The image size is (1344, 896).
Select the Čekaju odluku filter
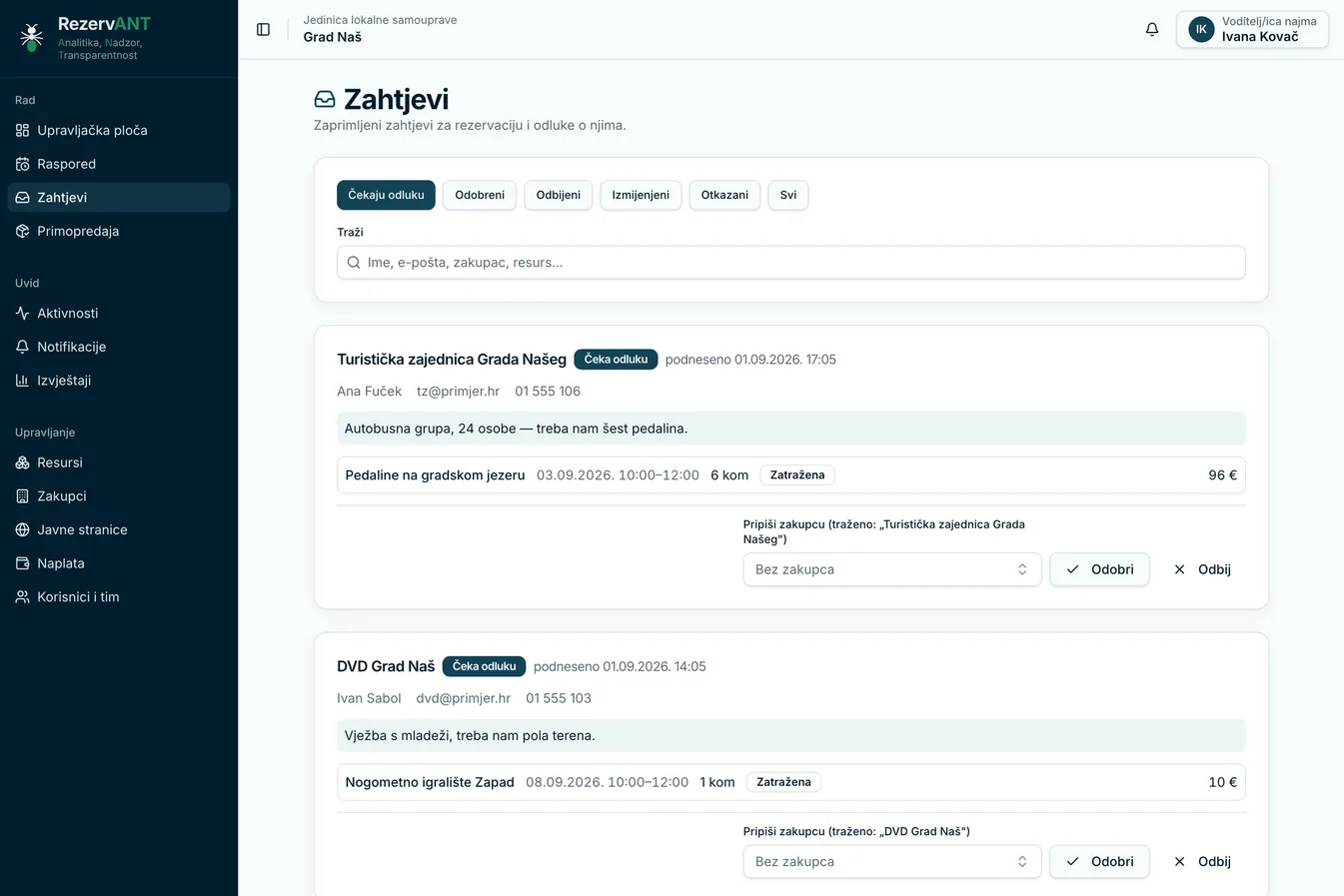coord(386,195)
